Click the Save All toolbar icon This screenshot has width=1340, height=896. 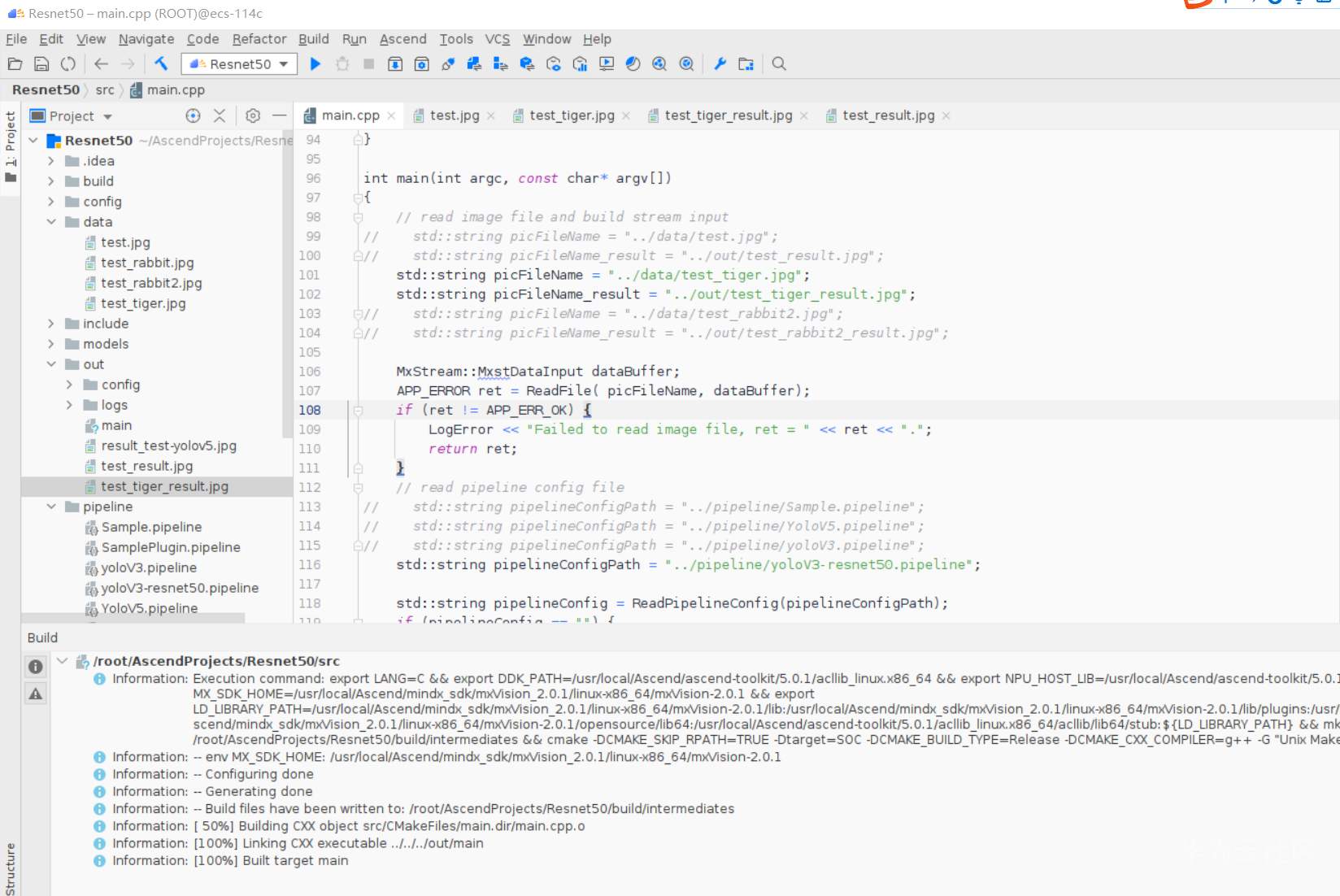(41, 63)
